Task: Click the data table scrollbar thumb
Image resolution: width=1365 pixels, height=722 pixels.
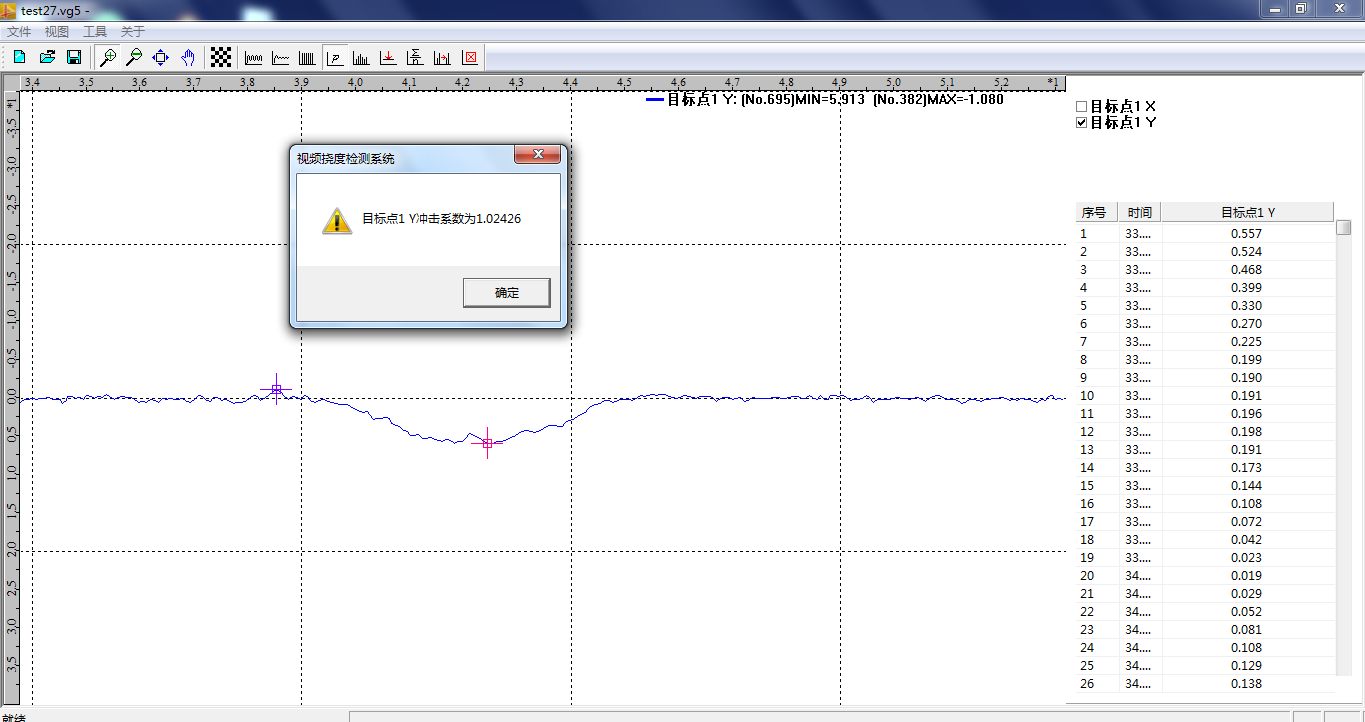Action: click(1344, 228)
